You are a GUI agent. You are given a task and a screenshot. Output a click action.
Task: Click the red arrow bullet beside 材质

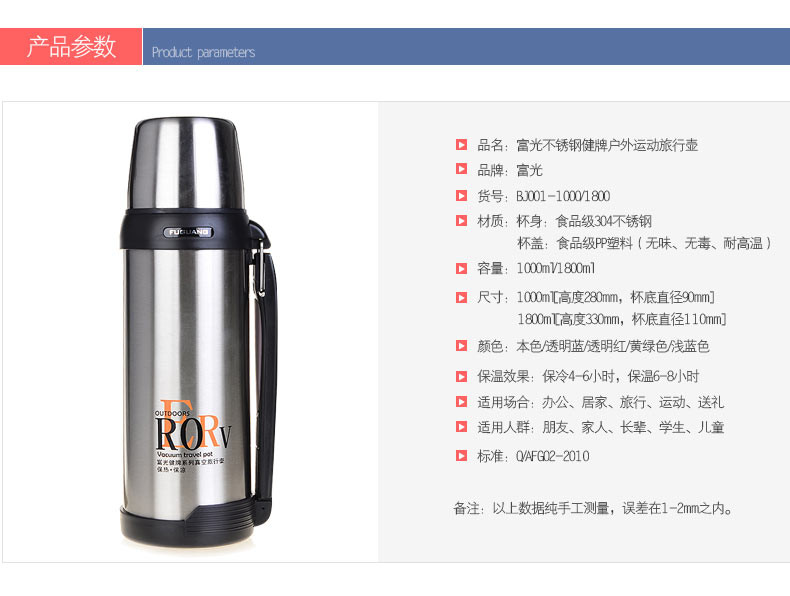pyautogui.click(x=461, y=221)
